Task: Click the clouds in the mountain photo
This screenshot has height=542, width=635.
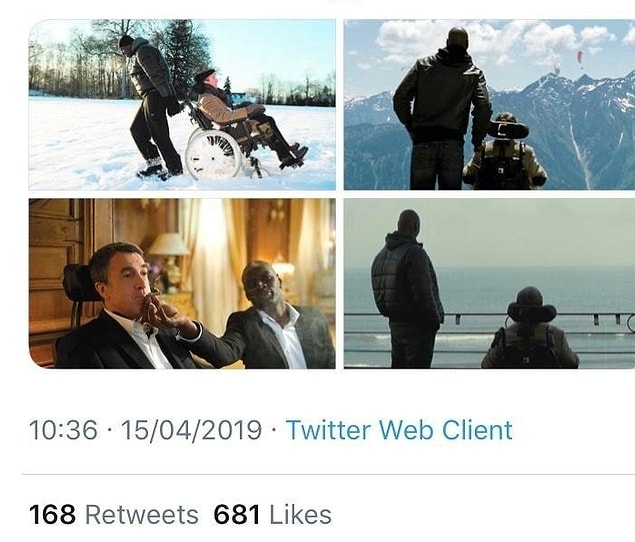Action: point(486,36)
